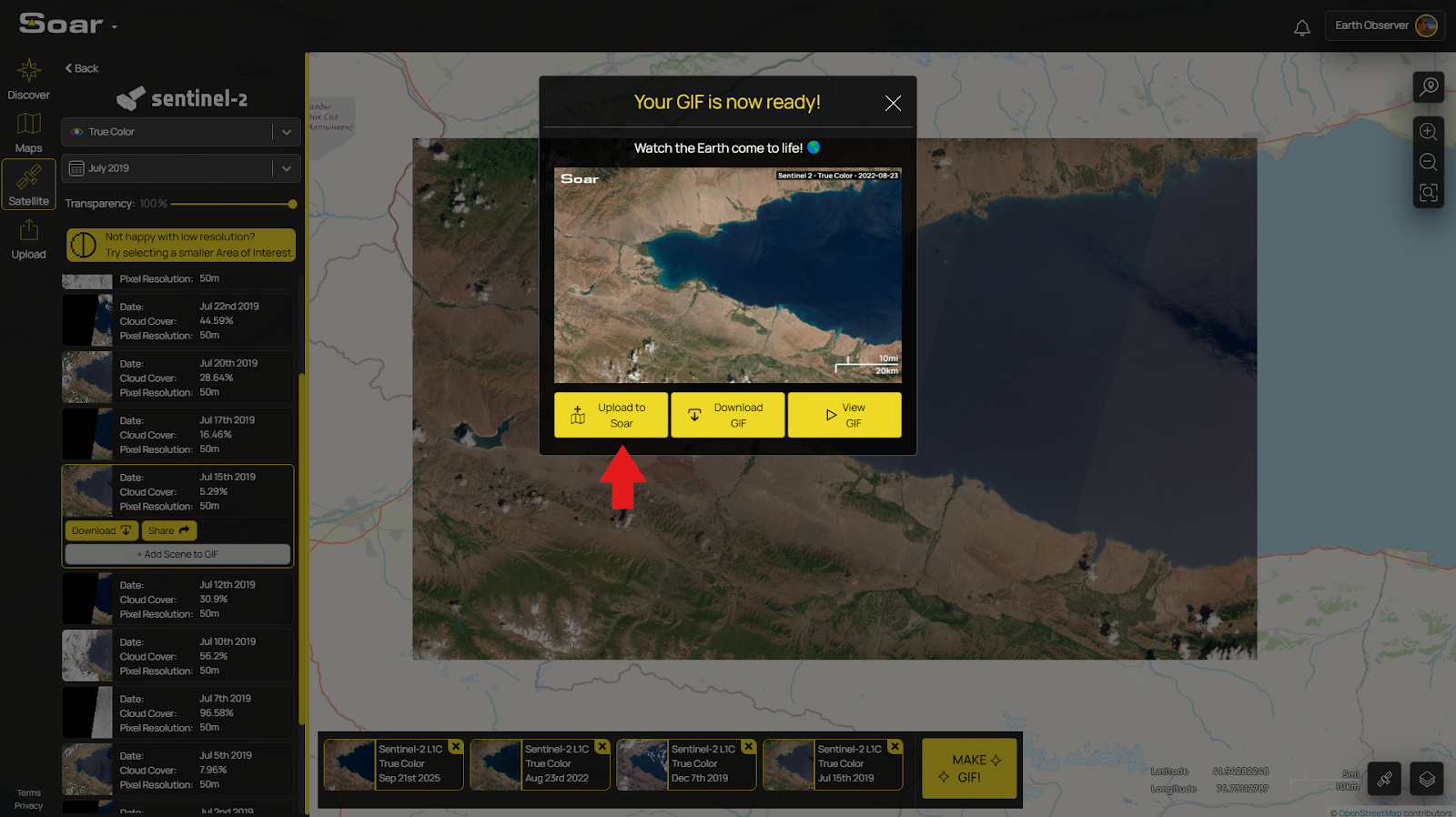This screenshot has height=817, width=1456.
Task: Open the Maps section in sidebar
Action: click(x=28, y=133)
